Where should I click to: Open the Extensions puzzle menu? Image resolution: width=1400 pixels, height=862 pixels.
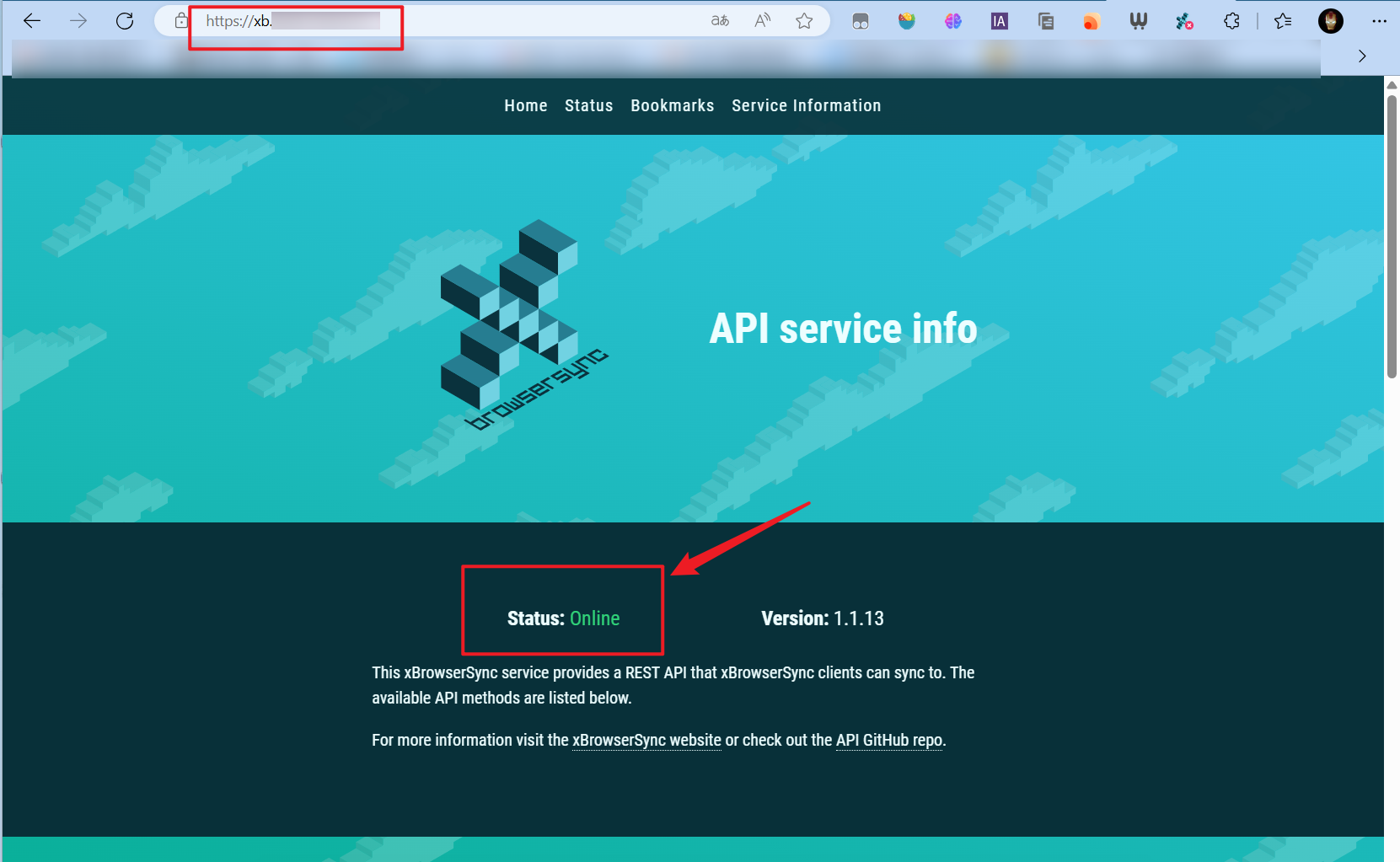click(1231, 22)
